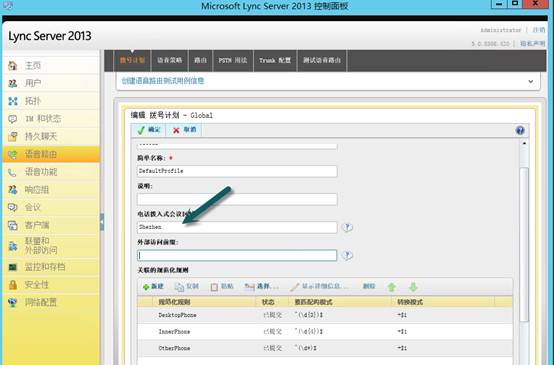The image size is (554, 365).
Task: Open the 客户端 clients icon
Action: coord(13,225)
